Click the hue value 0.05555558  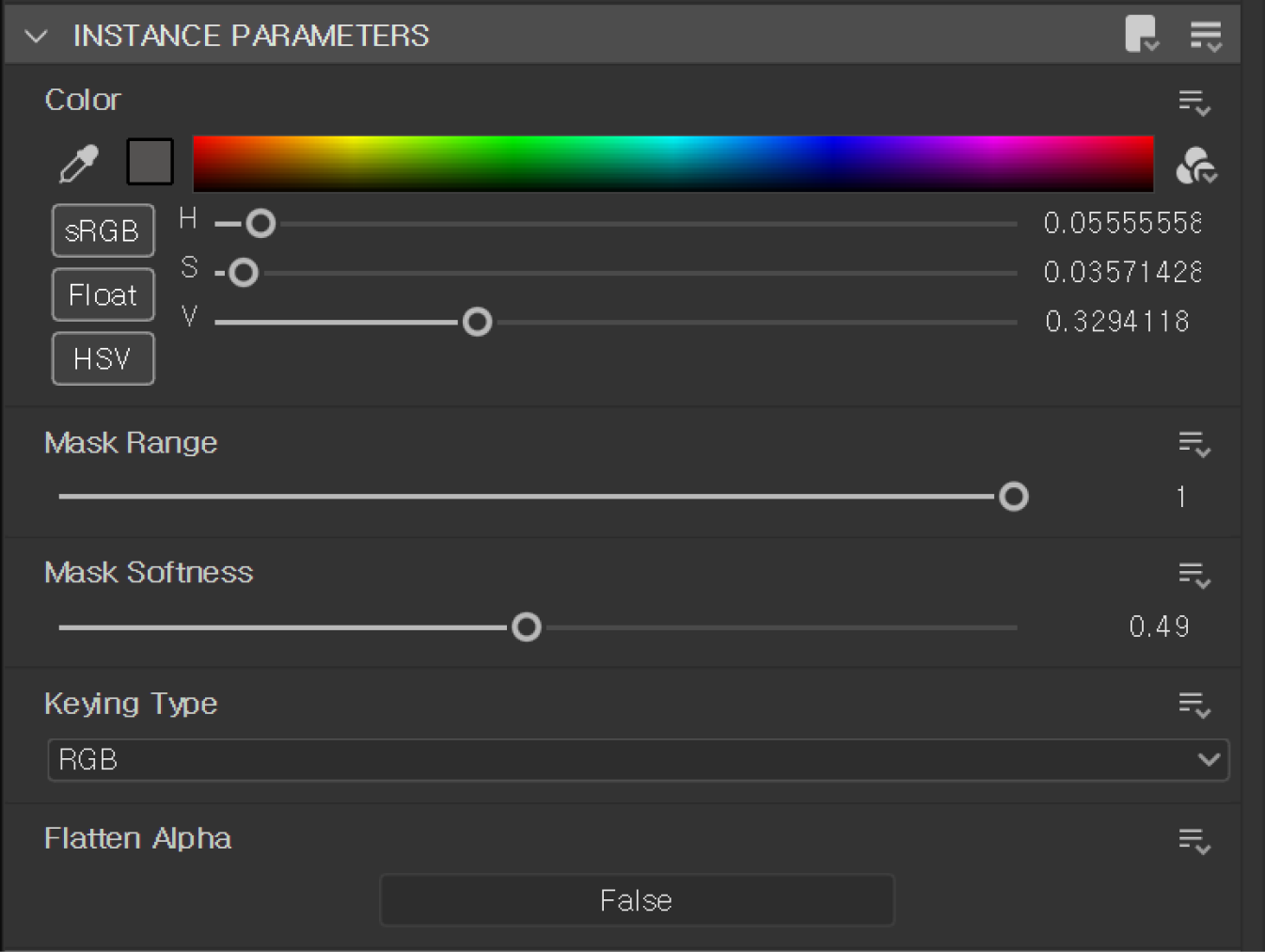(x=1122, y=223)
